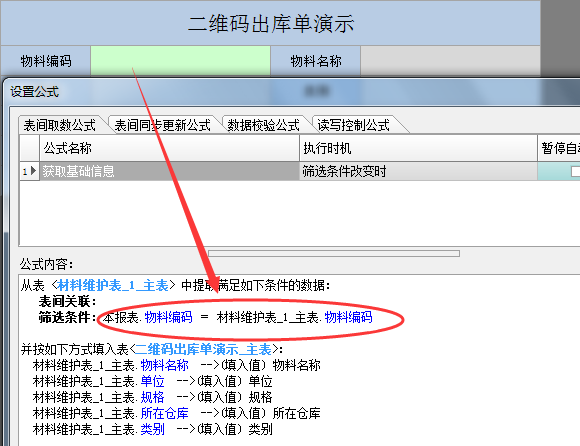This screenshot has height=446, width=580.
Task: Click the 物料编码 label cell in the sheet
Action: [x=46, y=61]
